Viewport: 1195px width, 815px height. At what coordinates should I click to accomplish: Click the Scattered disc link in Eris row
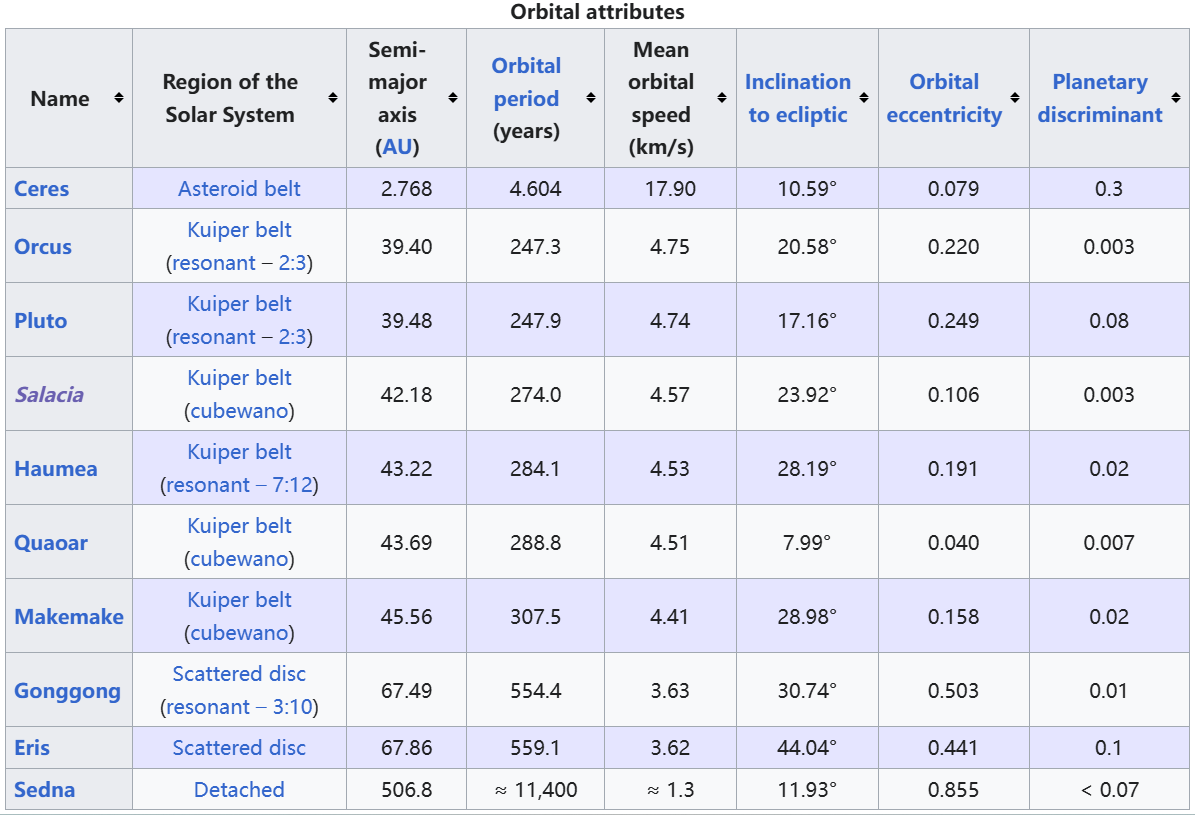coord(239,748)
